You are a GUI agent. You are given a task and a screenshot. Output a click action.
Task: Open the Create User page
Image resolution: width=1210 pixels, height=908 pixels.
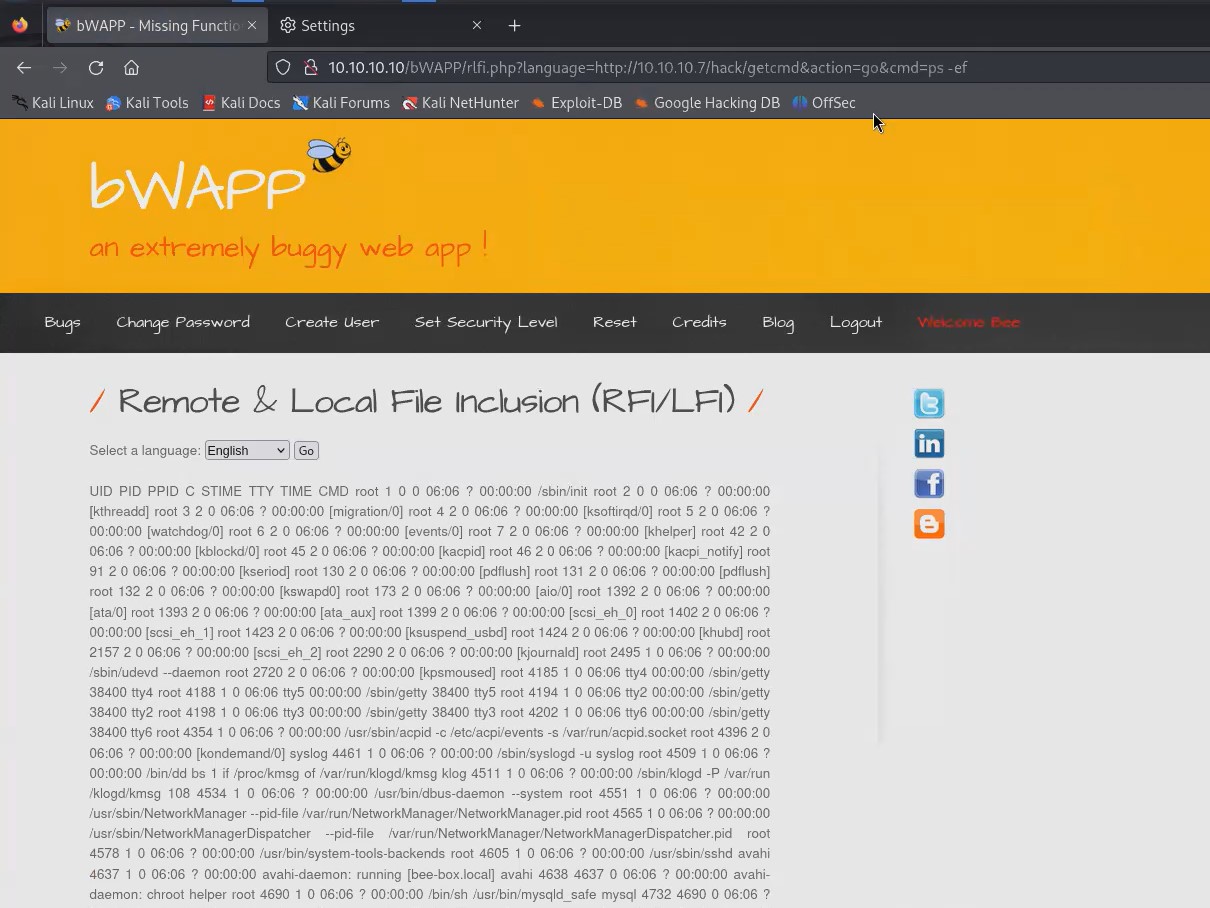pyautogui.click(x=332, y=322)
